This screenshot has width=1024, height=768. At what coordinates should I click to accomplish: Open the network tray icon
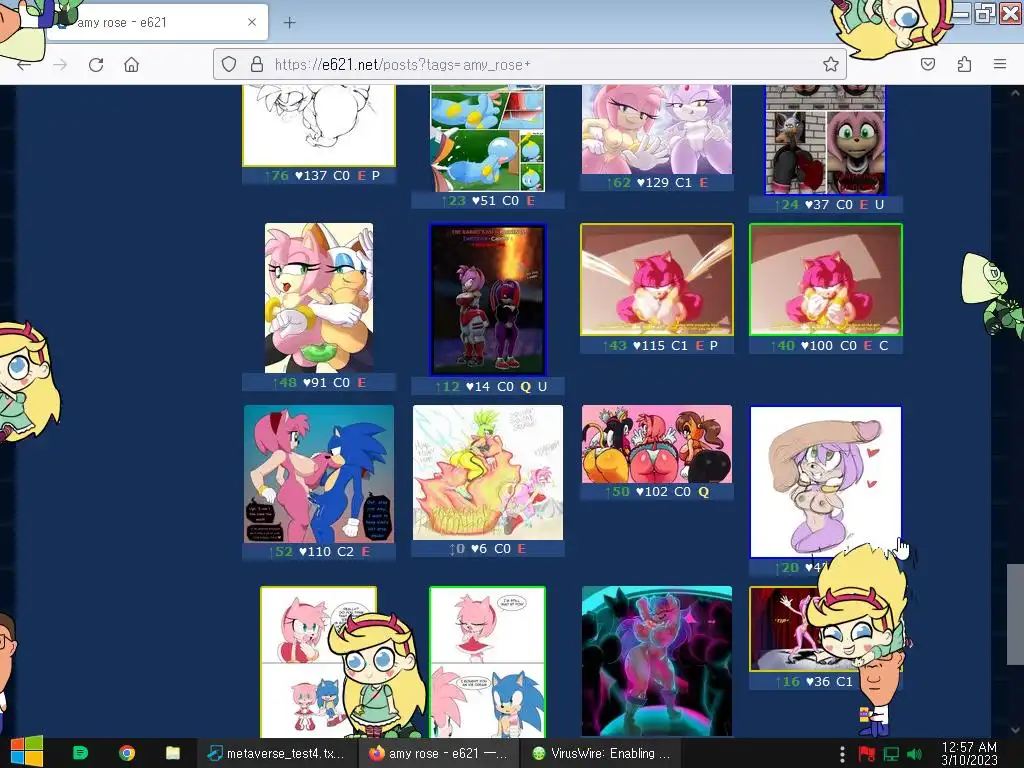point(891,754)
